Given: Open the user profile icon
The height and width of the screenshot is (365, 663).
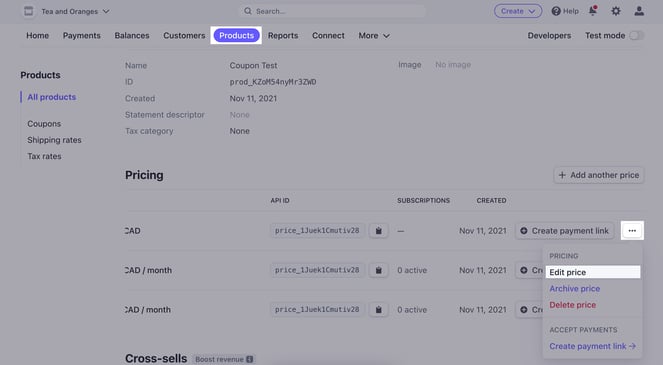Looking at the screenshot, I should click(639, 11).
